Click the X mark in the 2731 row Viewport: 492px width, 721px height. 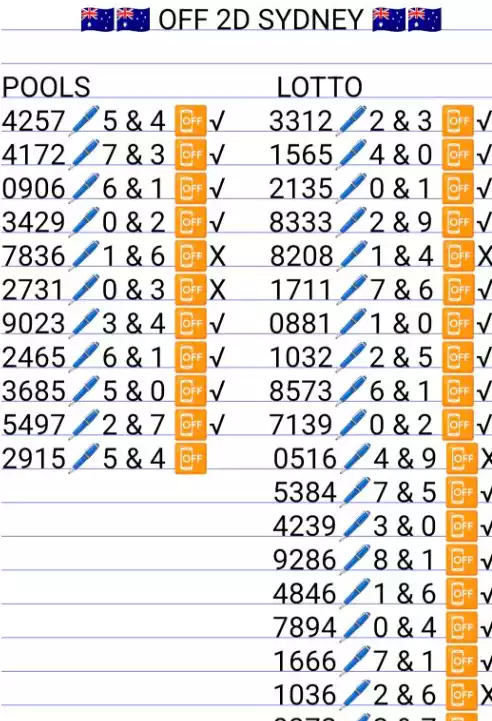click(x=217, y=290)
